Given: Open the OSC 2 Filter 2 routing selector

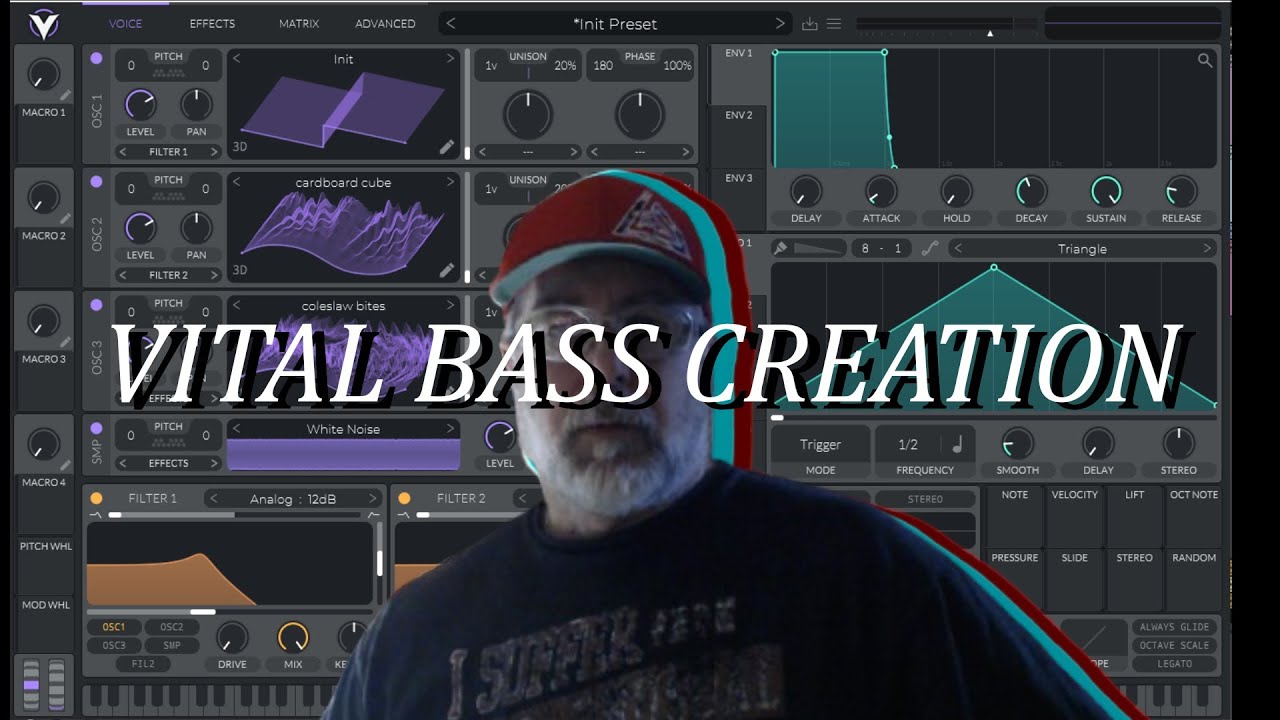Looking at the screenshot, I should [x=168, y=275].
